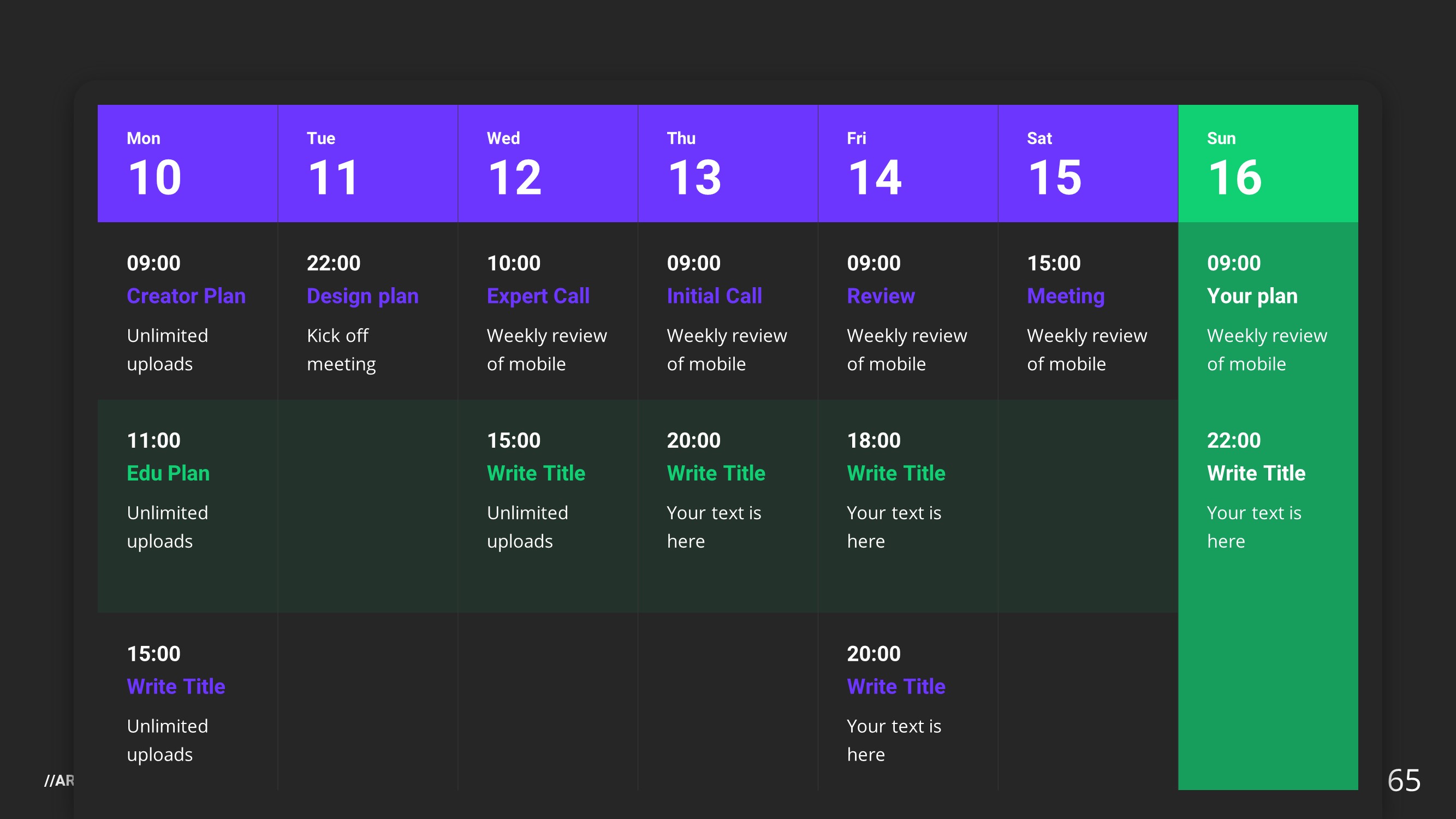Select the green Sun 16 header
Screen dimensions: 1456x819
point(1267,163)
